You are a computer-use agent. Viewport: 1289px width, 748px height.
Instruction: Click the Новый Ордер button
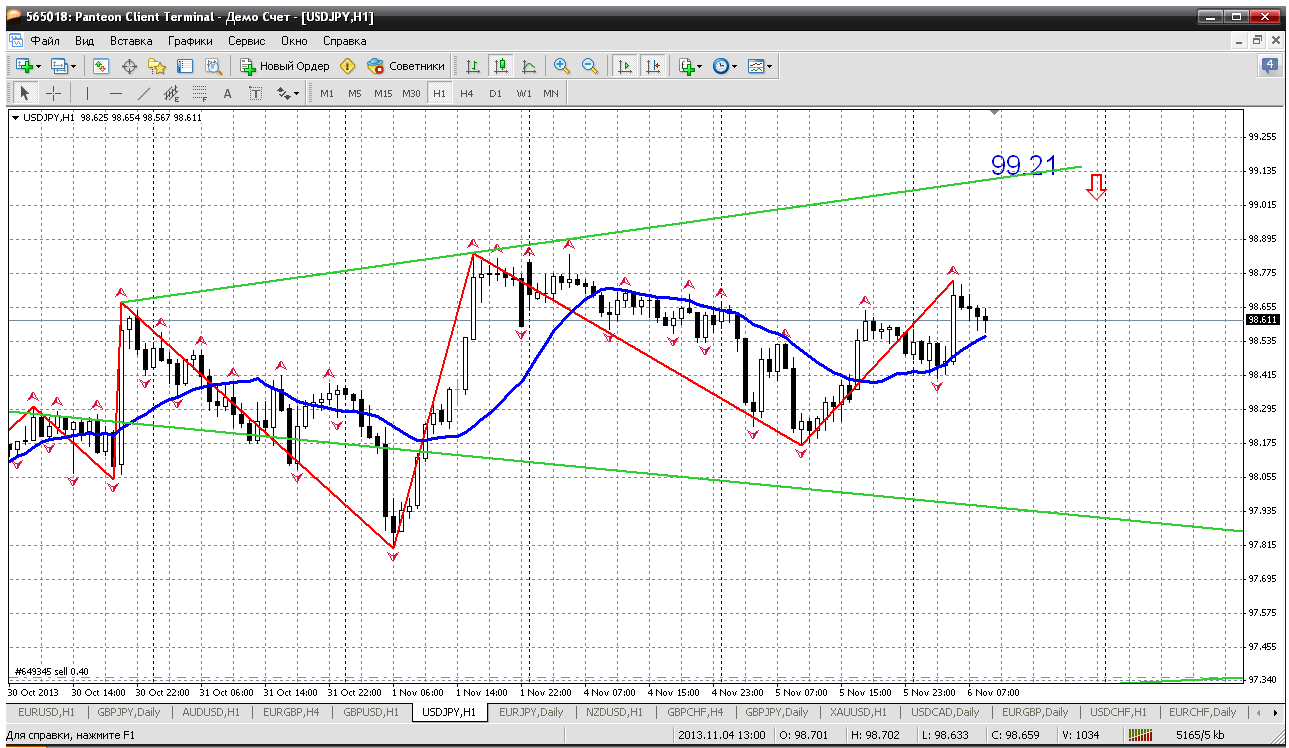[284, 66]
